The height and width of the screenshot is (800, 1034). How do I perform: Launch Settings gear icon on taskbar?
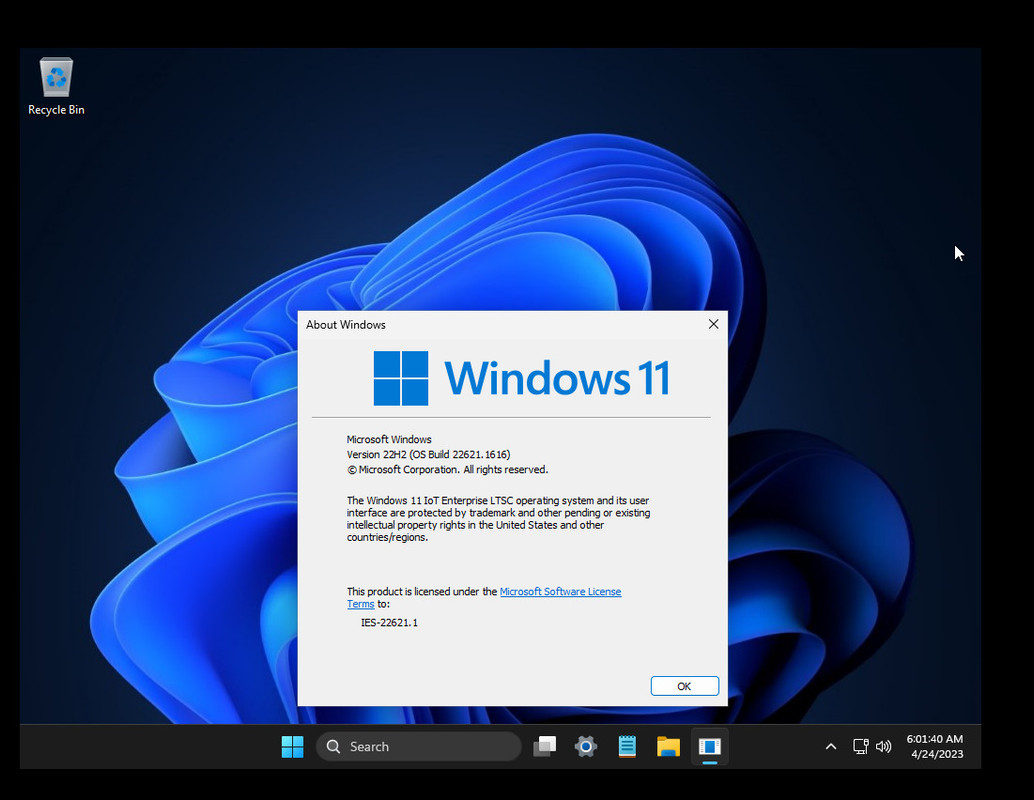(586, 747)
